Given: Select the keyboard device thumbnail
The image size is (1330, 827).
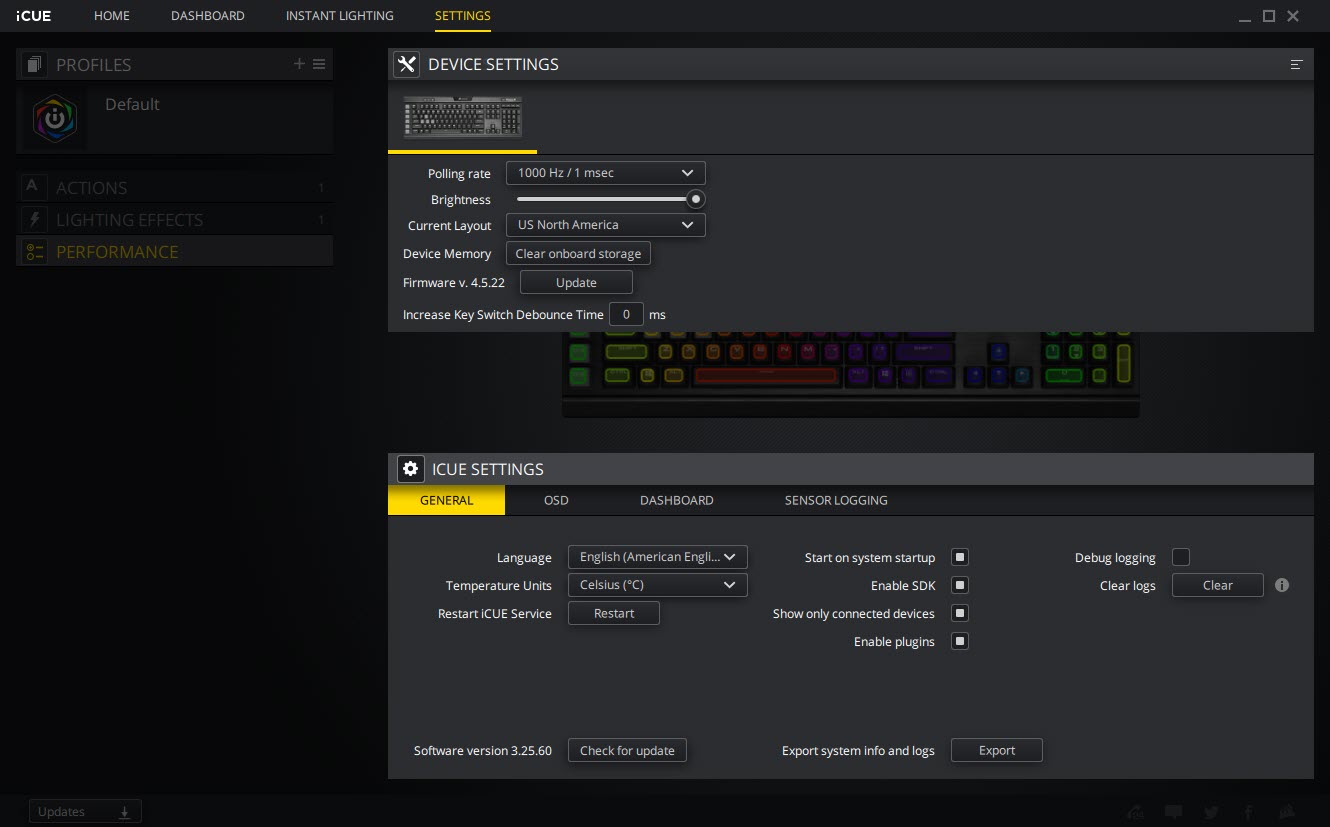Looking at the screenshot, I should tap(462, 117).
